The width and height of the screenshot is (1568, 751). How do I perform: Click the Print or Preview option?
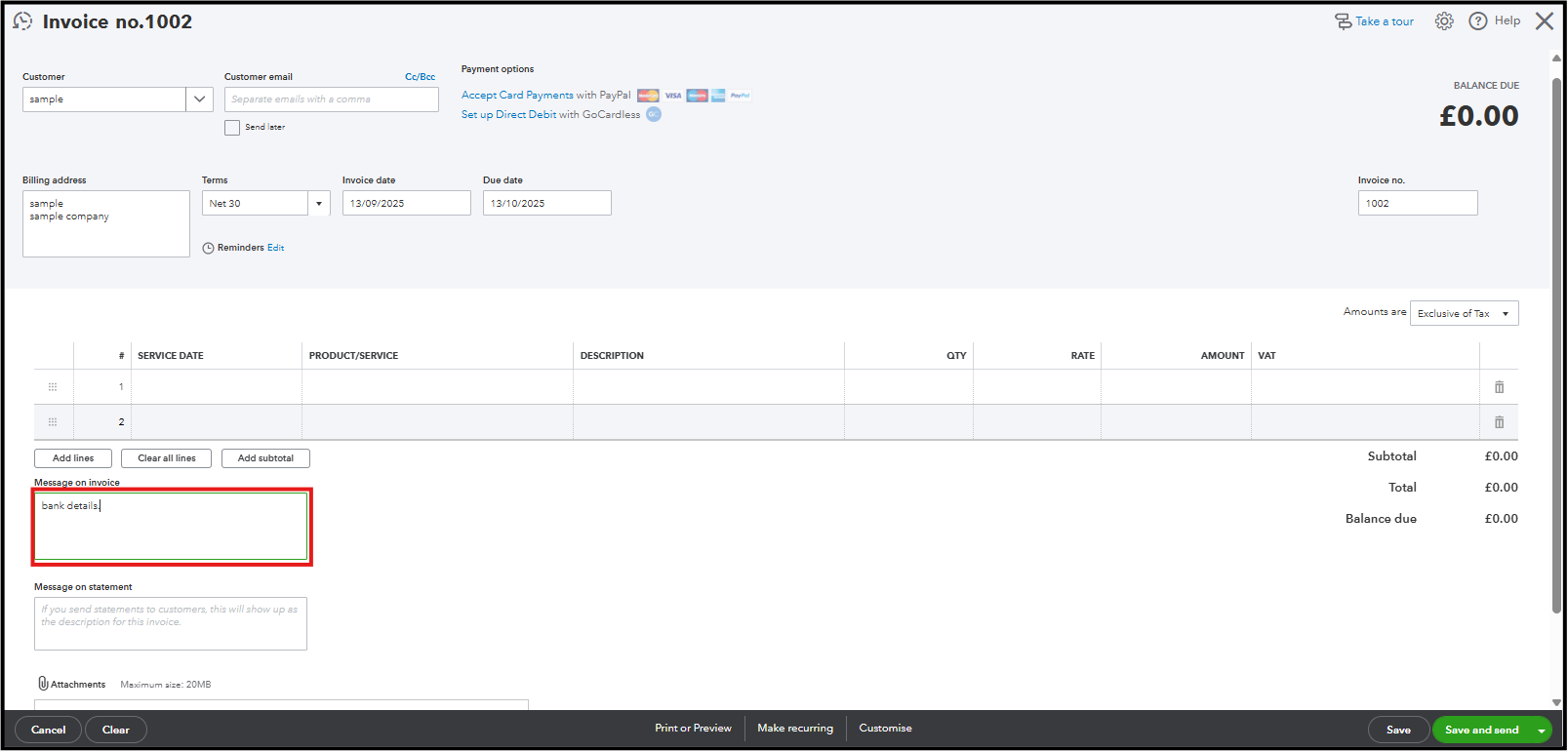pos(693,729)
